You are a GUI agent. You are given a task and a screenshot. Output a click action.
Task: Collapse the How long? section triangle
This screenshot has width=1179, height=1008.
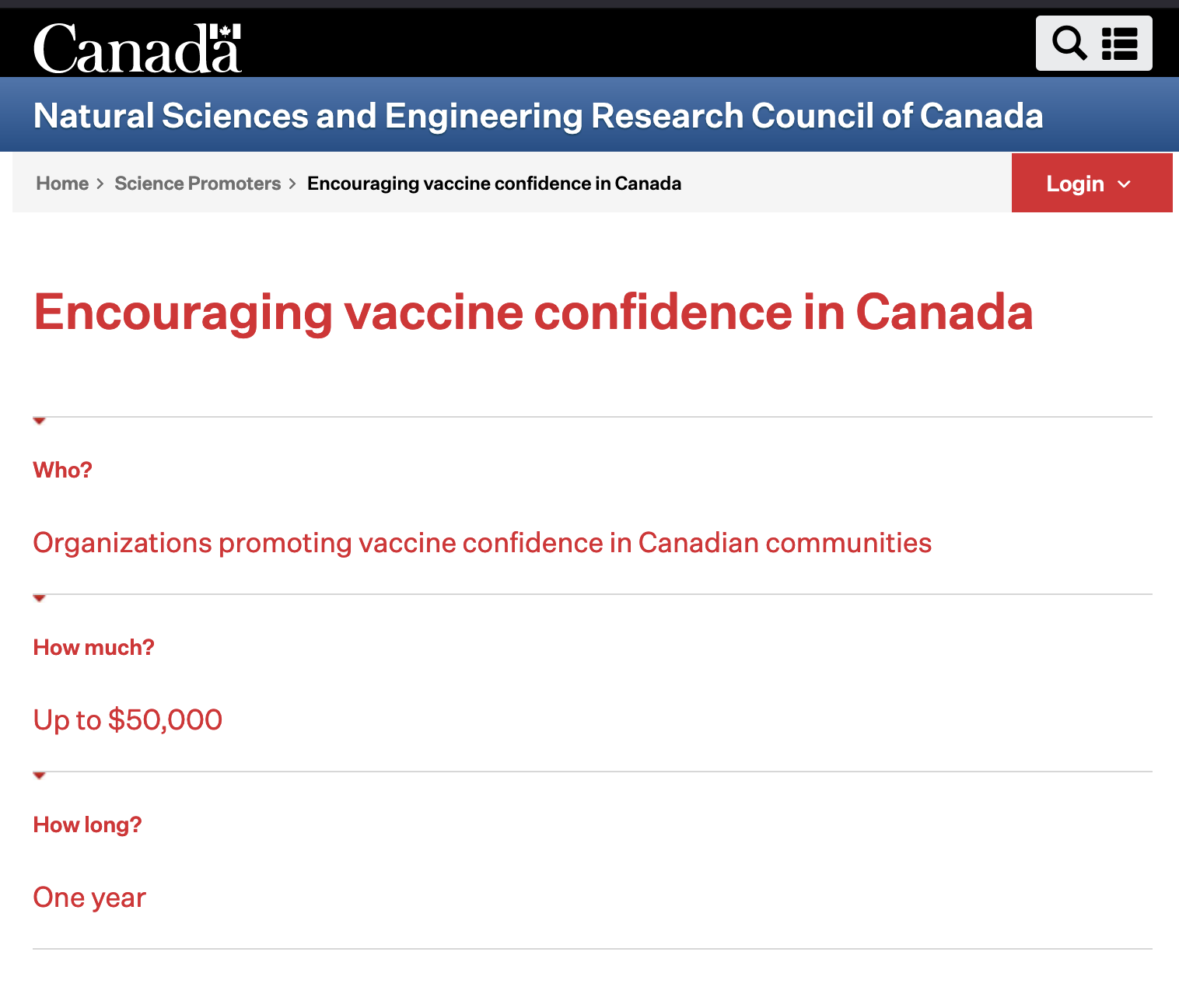click(x=40, y=775)
